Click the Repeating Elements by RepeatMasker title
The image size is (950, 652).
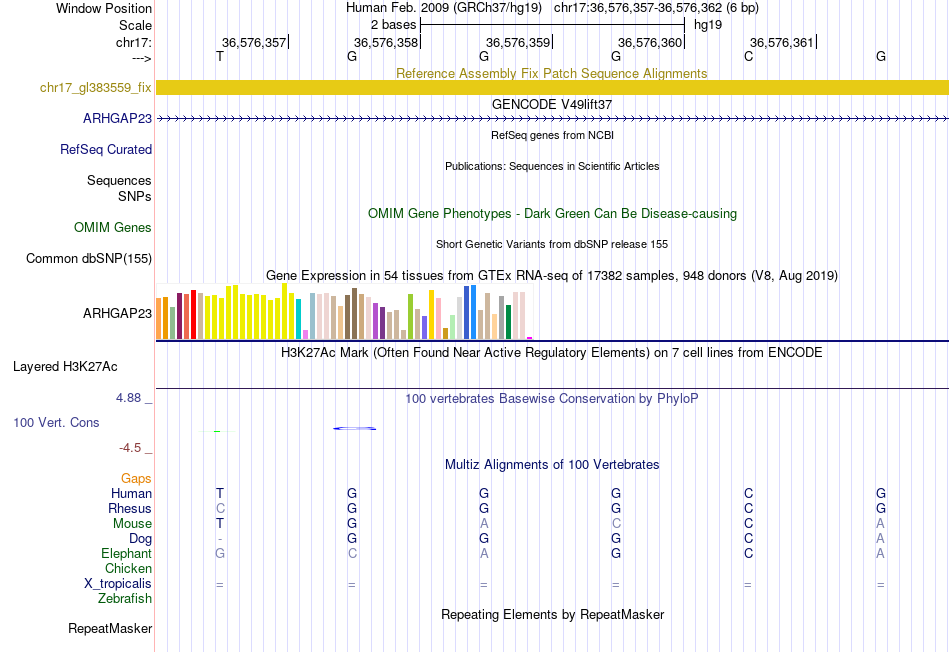[x=552, y=614]
